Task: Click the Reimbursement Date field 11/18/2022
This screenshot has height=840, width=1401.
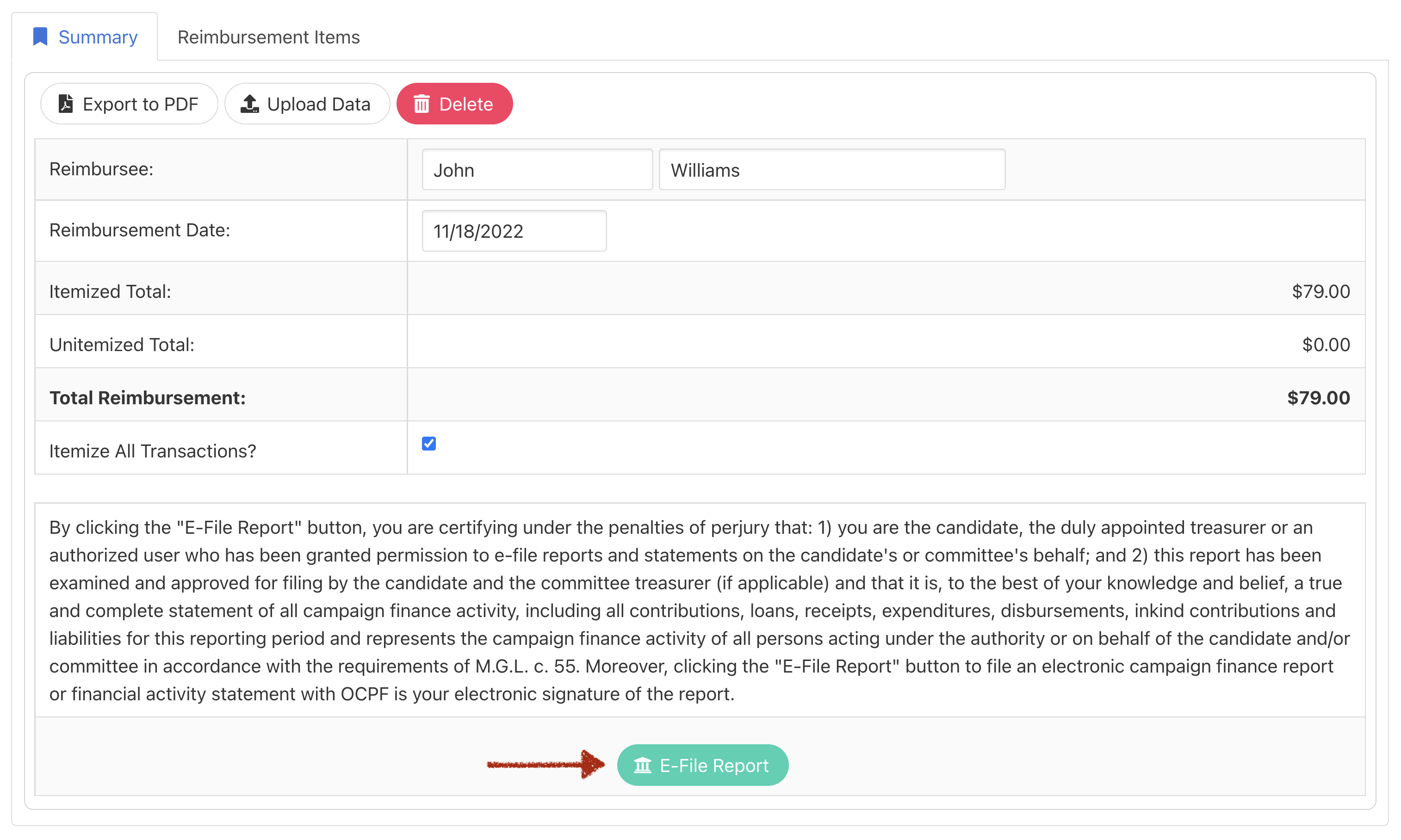Action: tap(514, 231)
